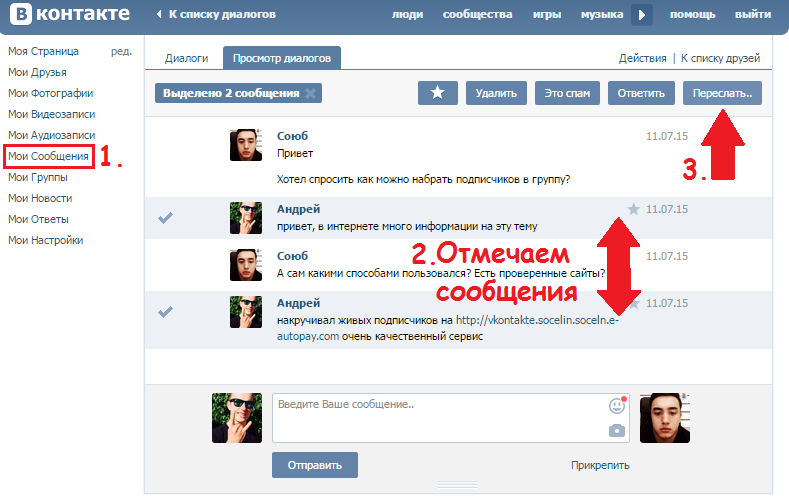Open the 'Прикрепить' attach menu
This screenshot has height=497, width=789.
click(x=600, y=465)
